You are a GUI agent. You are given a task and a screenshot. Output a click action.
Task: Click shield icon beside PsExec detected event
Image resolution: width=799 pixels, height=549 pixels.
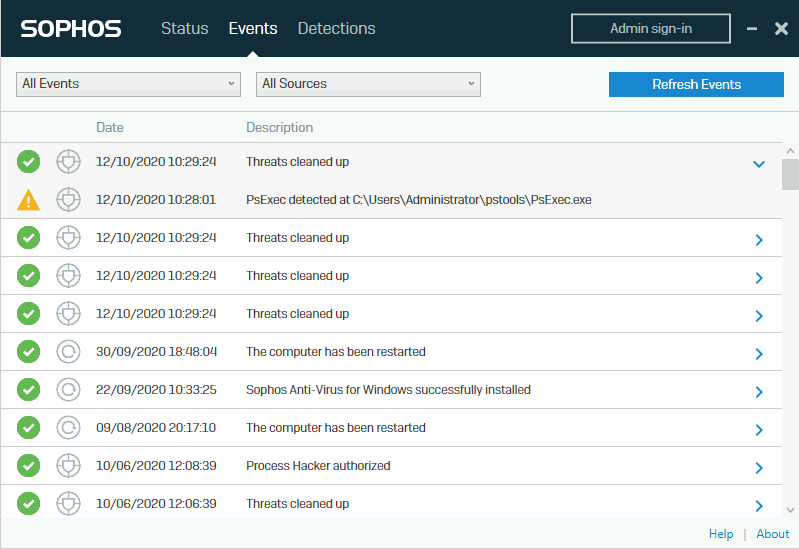click(x=68, y=200)
